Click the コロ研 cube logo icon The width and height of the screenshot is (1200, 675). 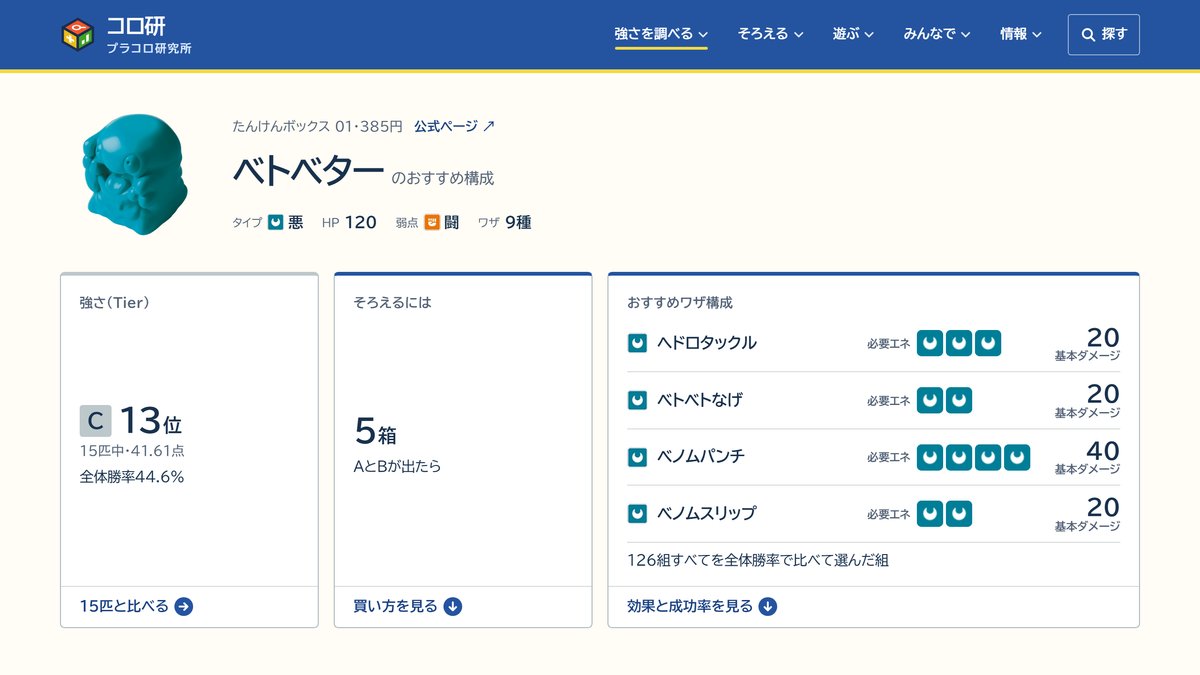[x=77, y=35]
